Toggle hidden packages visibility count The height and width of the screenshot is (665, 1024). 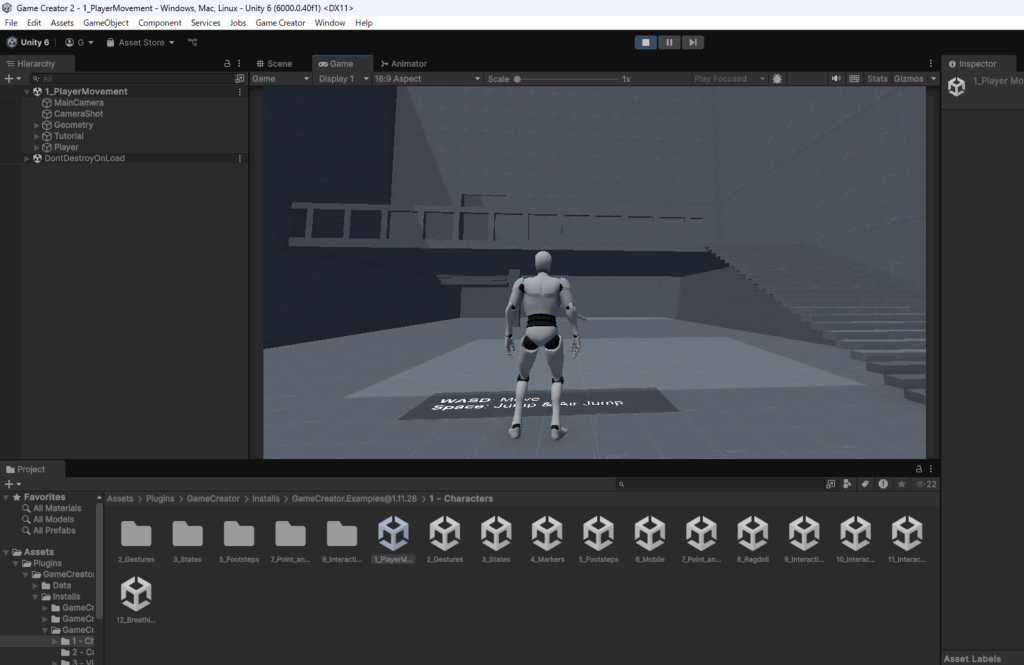coord(926,485)
